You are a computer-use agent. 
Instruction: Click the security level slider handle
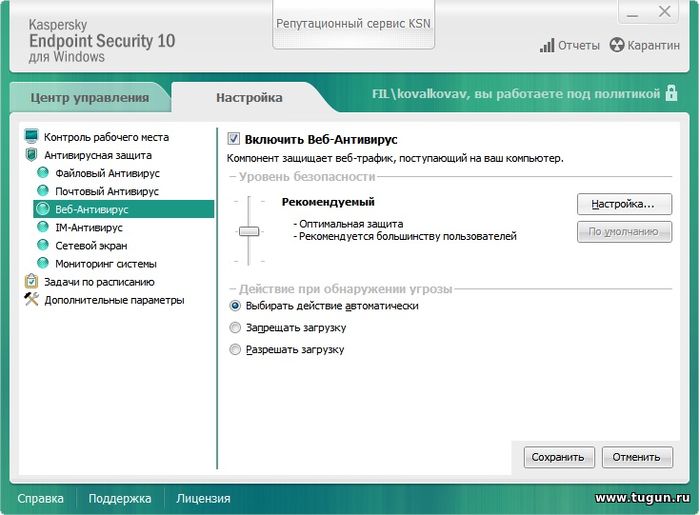coord(249,231)
